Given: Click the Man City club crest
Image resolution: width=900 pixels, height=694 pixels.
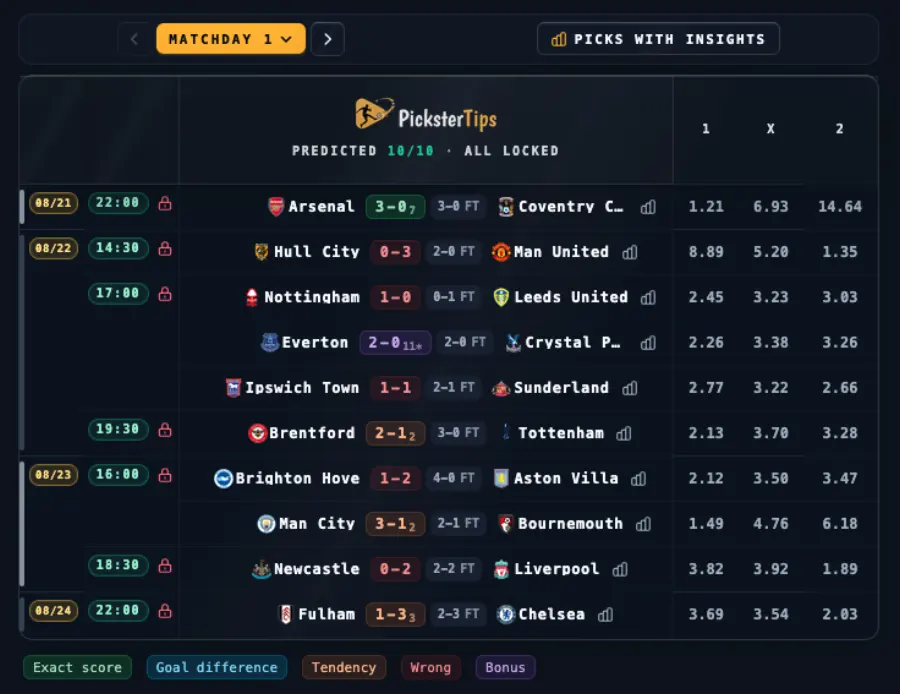Looking at the screenshot, I should (266, 524).
